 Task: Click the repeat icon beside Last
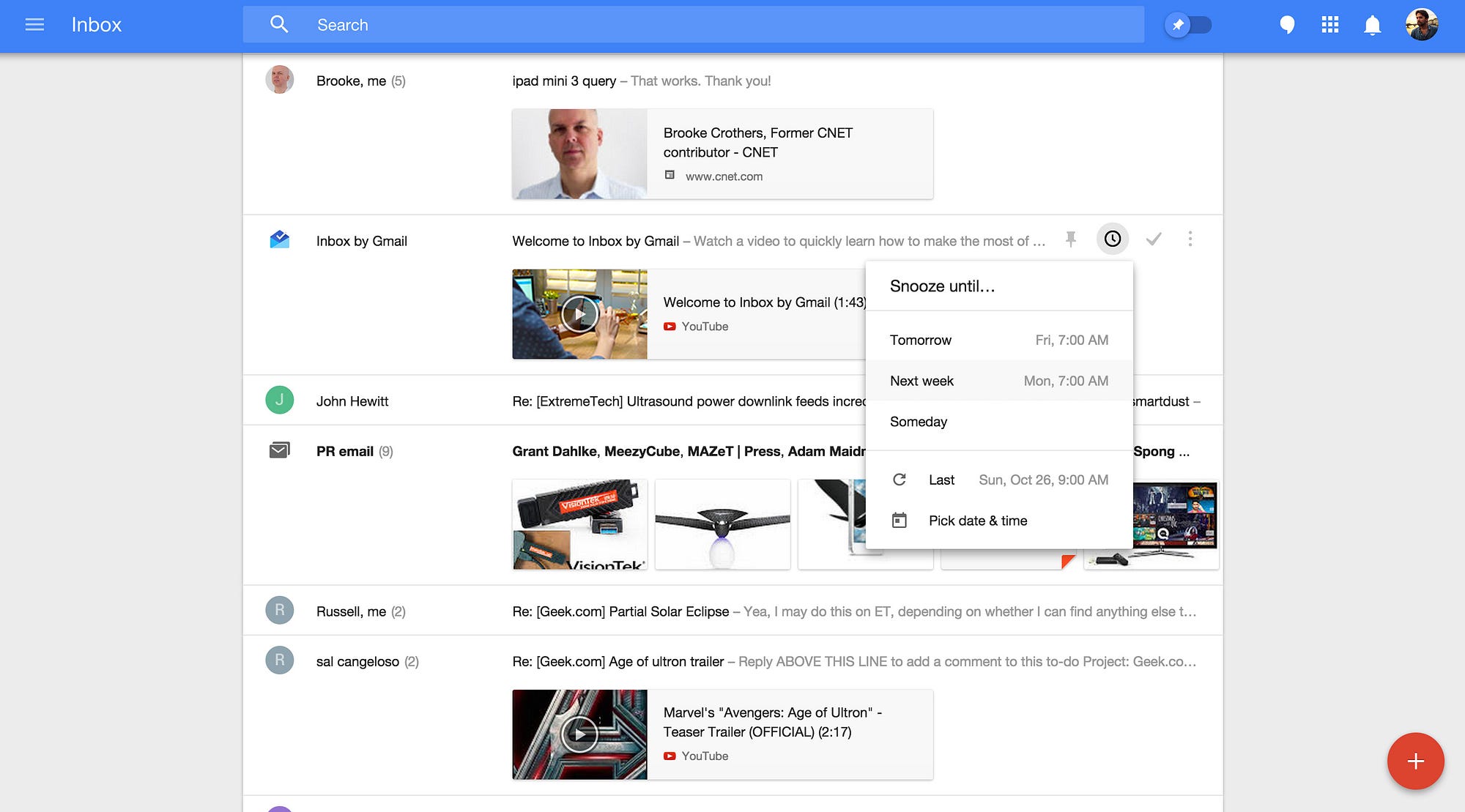(x=899, y=480)
